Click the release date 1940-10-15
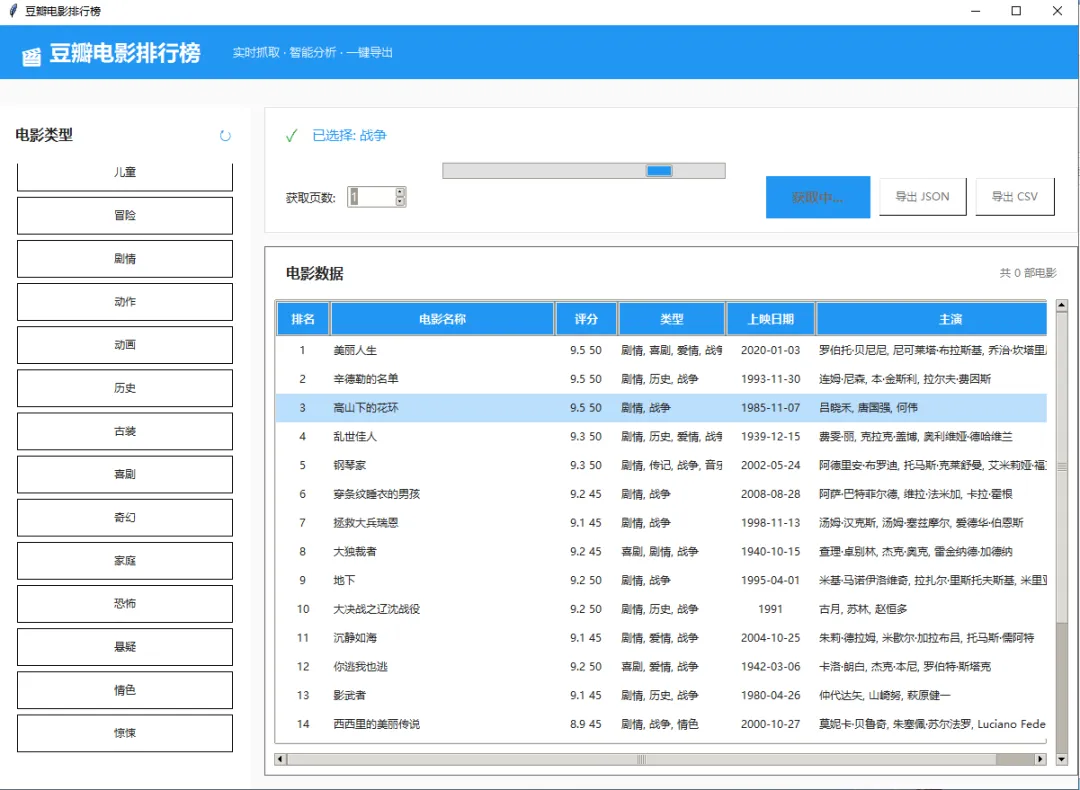The height and width of the screenshot is (790, 1080). [x=771, y=552]
